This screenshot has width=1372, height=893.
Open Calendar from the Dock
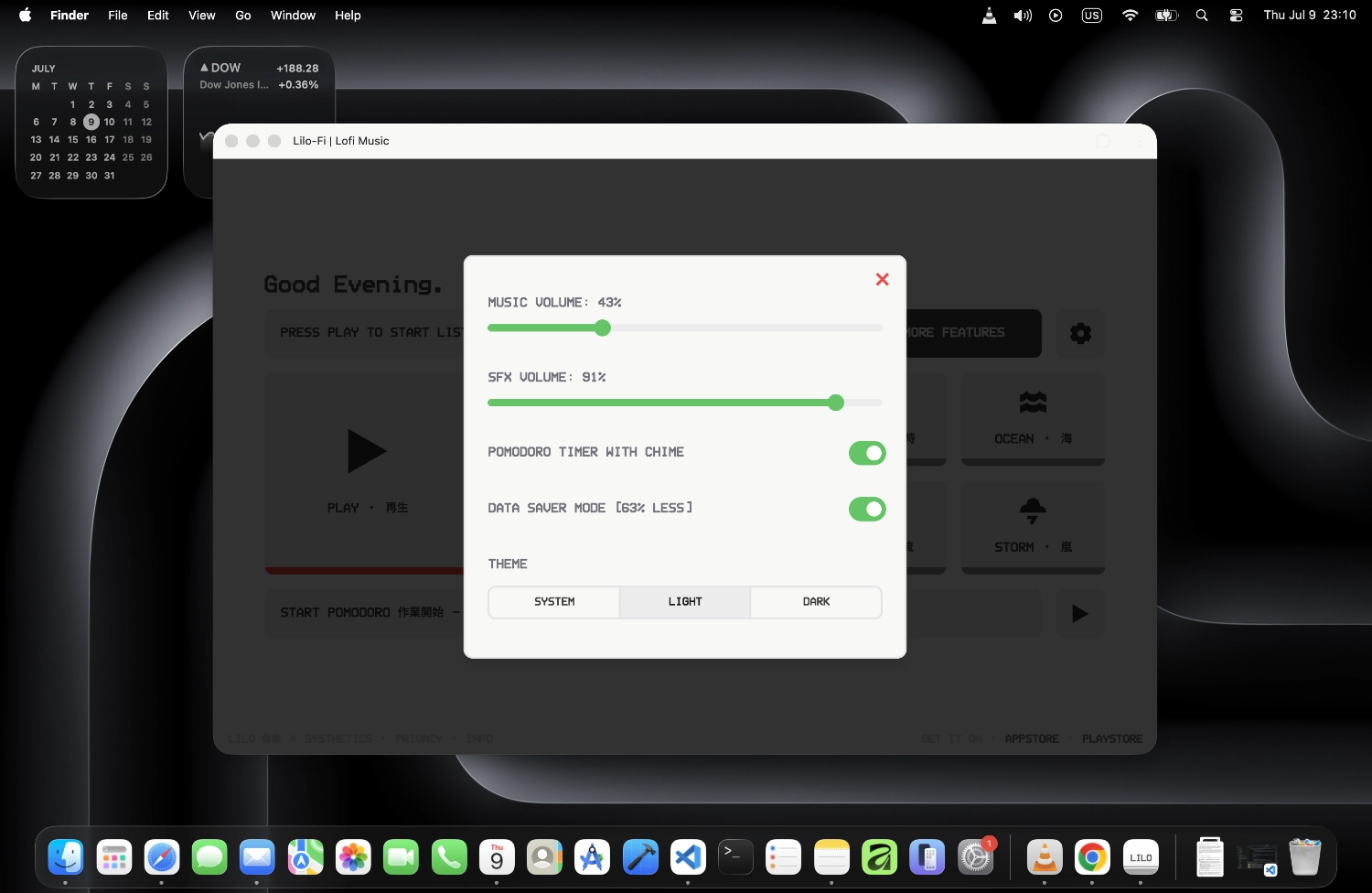tap(497, 857)
